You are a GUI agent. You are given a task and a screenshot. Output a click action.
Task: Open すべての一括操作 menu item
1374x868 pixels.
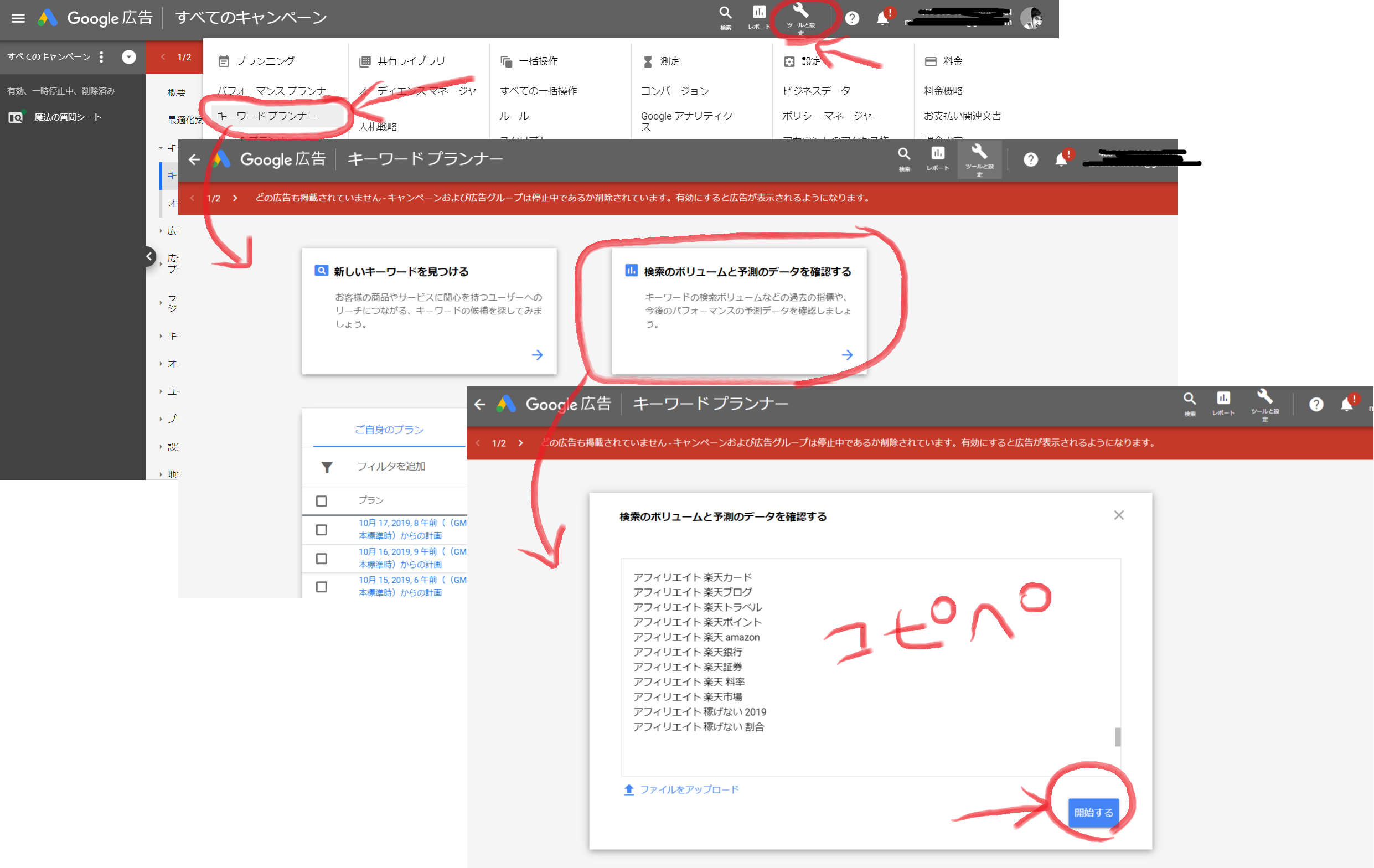click(538, 91)
